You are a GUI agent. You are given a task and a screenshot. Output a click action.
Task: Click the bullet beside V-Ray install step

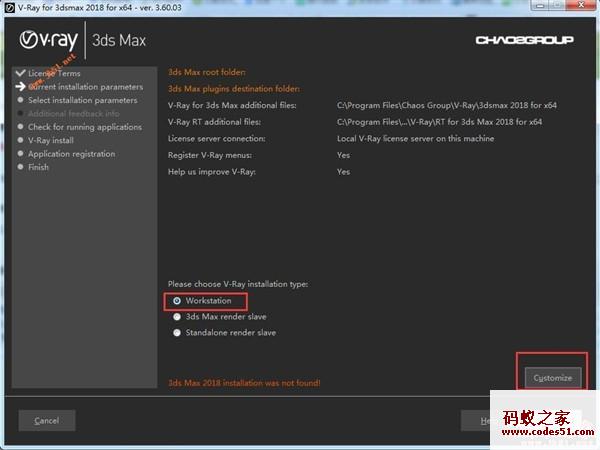click(x=20, y=141)
